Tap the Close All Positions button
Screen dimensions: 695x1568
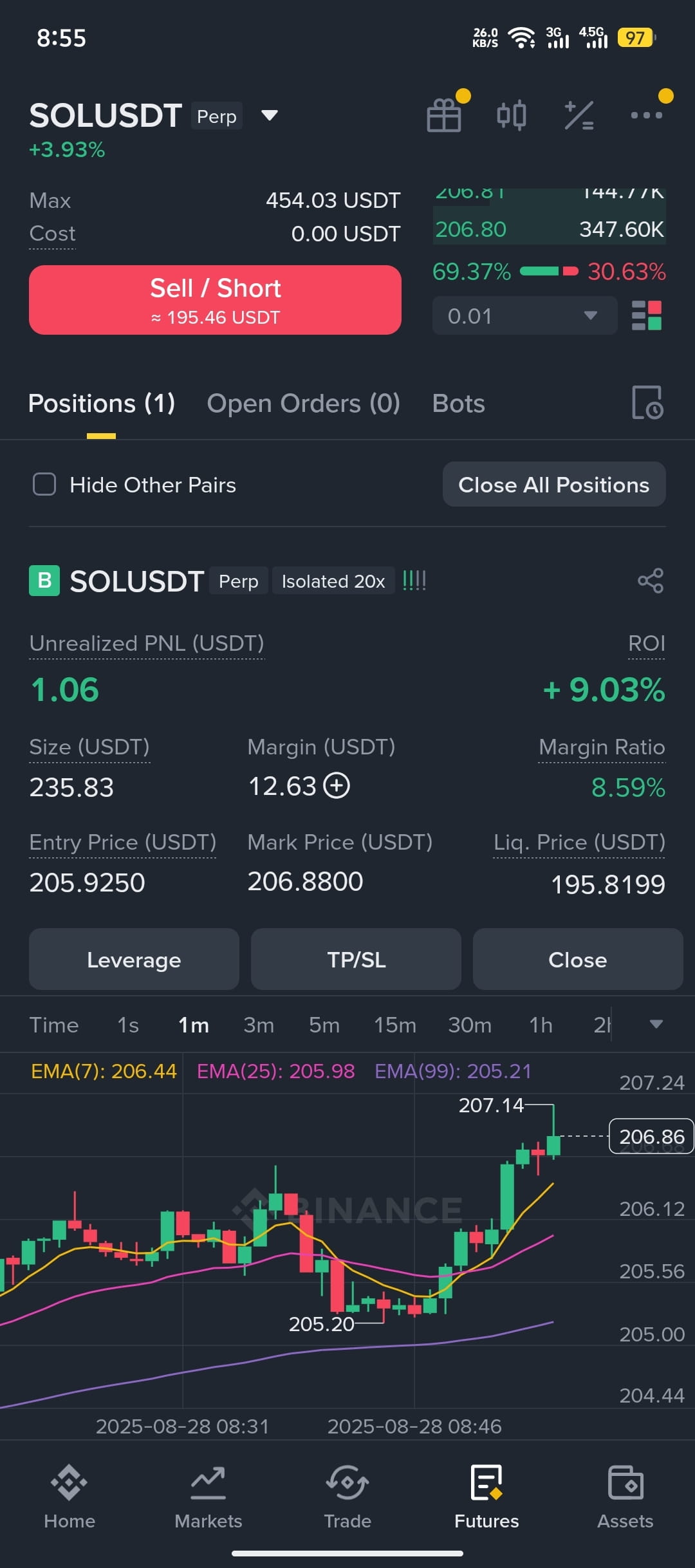tap(554, 484)
